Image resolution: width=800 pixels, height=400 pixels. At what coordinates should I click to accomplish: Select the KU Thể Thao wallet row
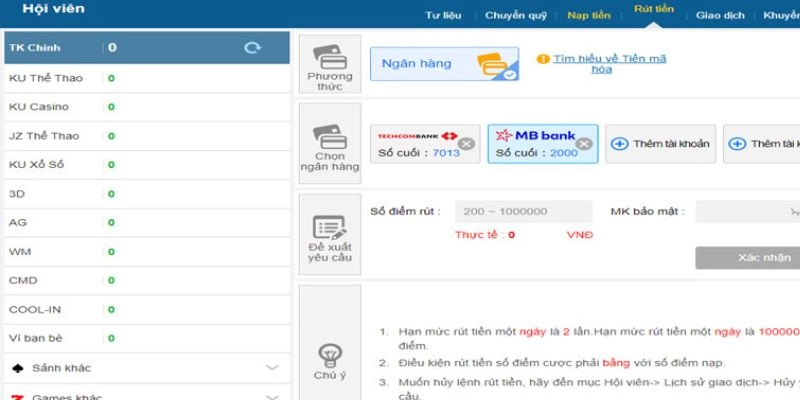pyautogui.click(x=147, y=78)
